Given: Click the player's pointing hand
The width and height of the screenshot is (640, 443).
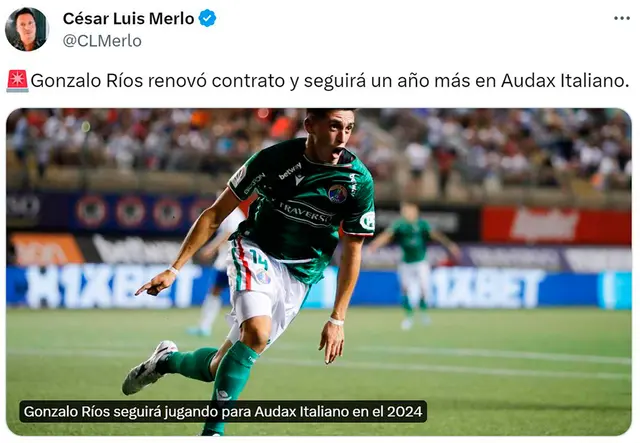Looking at the screenshot, I should click(x=157, y=282).
